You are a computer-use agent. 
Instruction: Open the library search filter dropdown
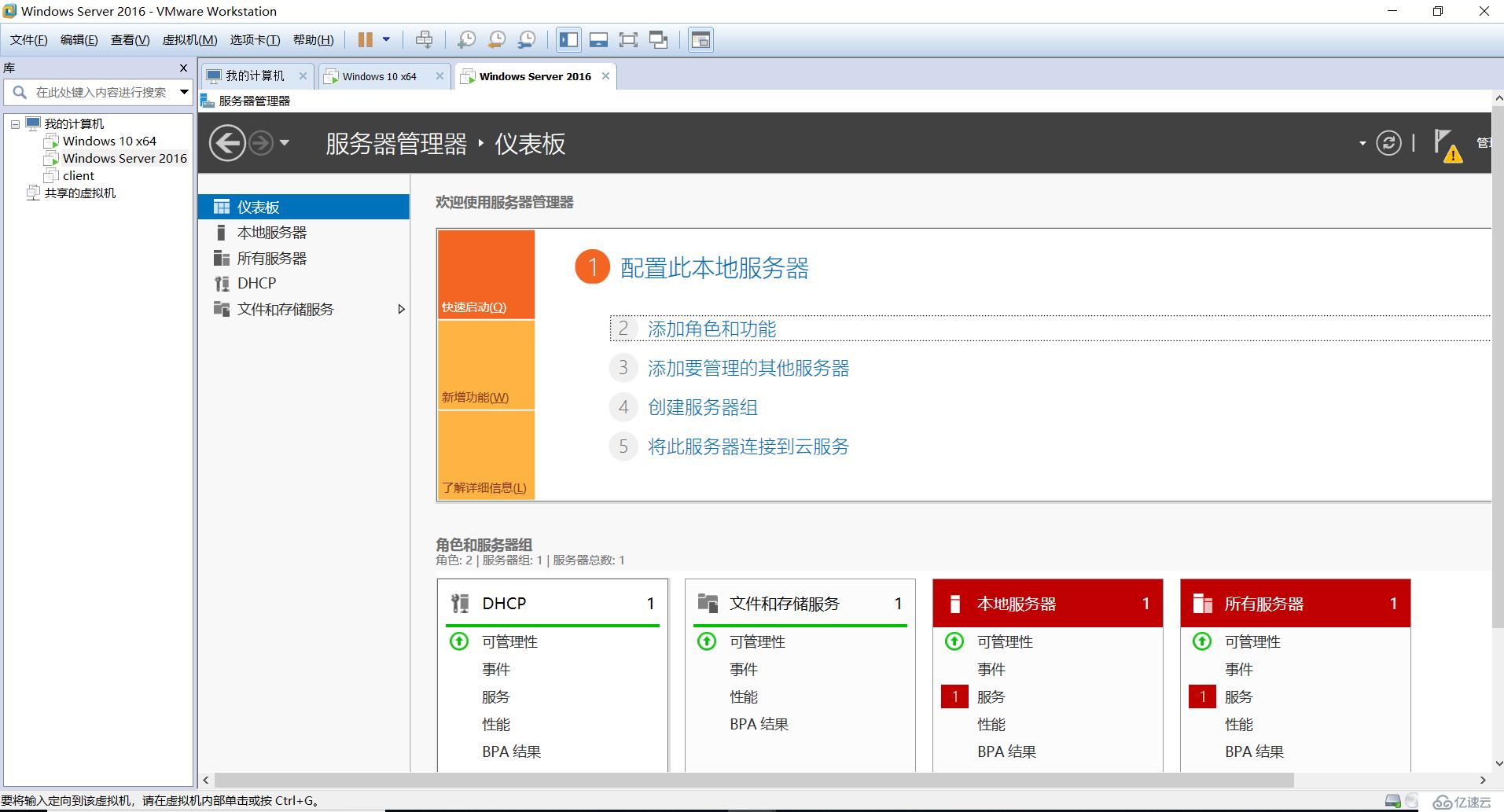184,92
